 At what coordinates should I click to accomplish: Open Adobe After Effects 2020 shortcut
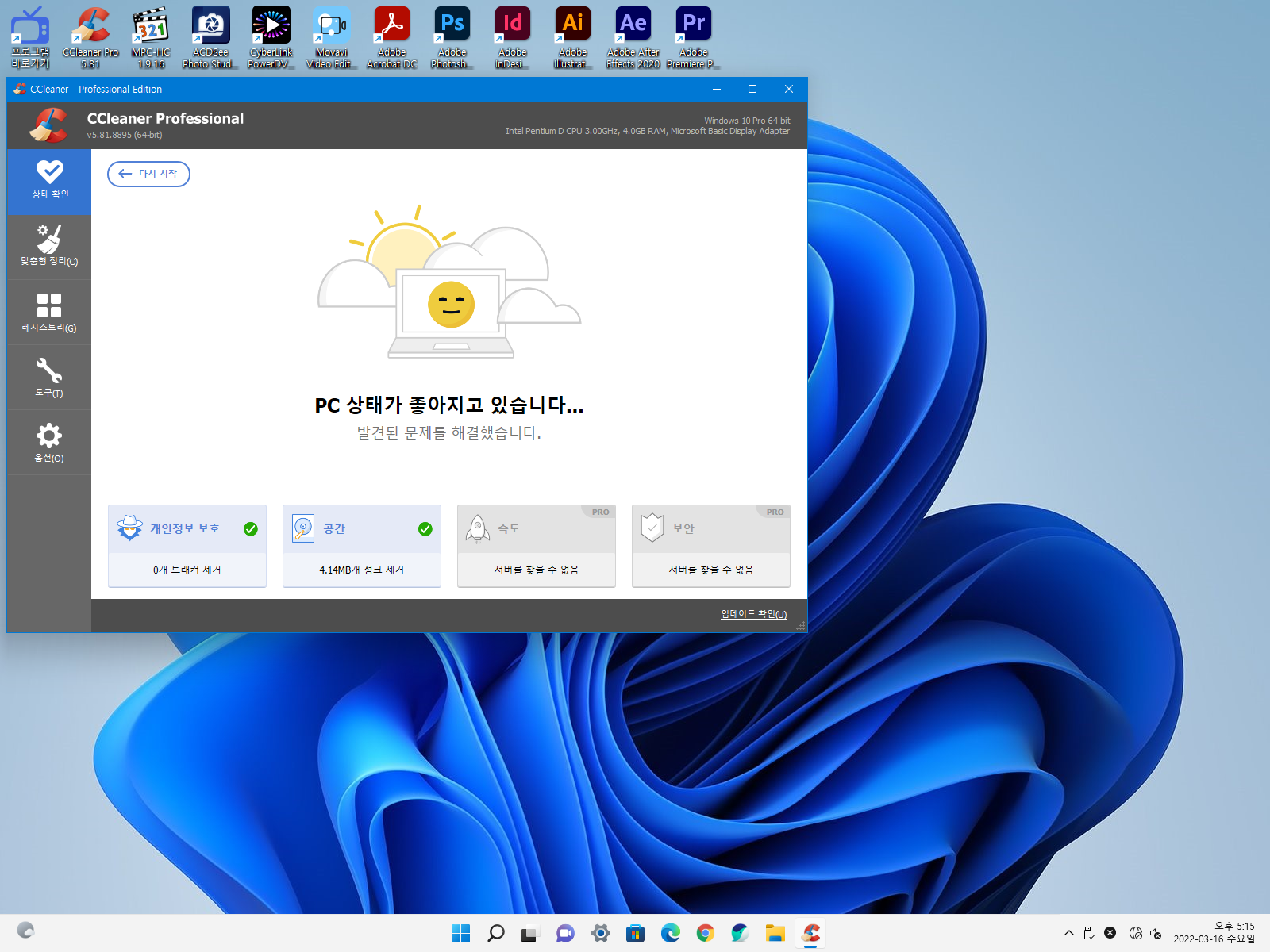point(633,37)
